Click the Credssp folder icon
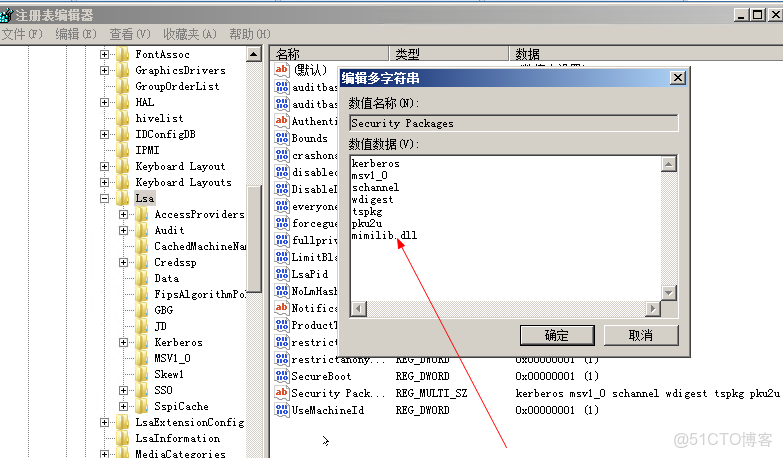The image size is (783, 458). pos(142,262)
